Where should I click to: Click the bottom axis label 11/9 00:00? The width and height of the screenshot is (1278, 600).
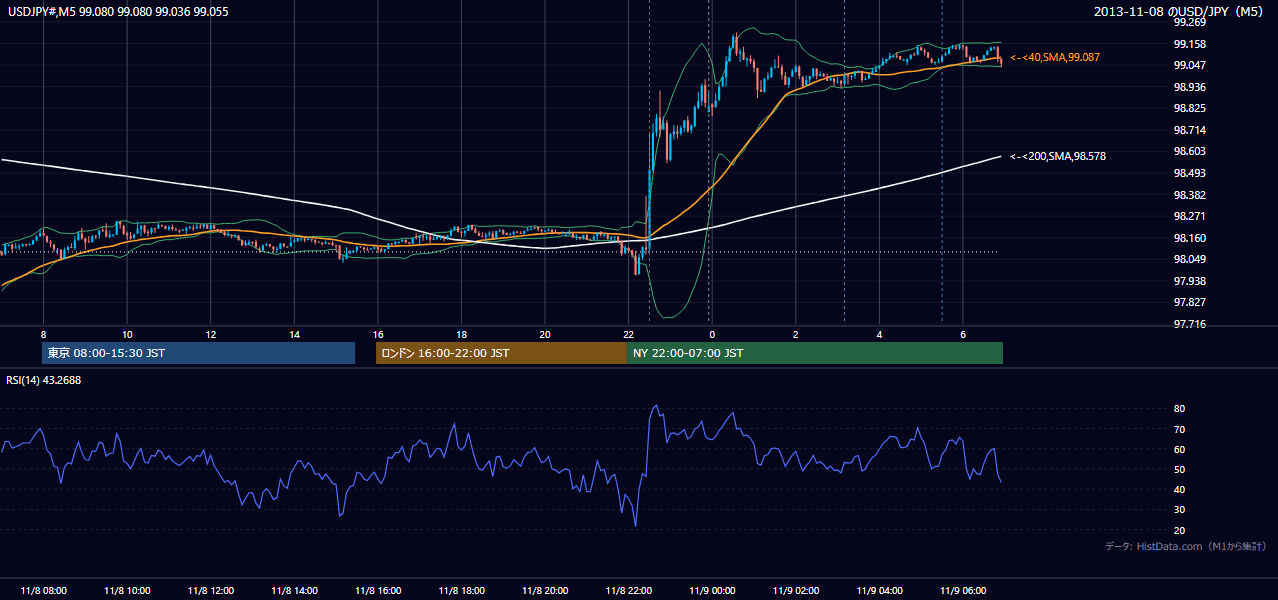(x=712, y=591)
